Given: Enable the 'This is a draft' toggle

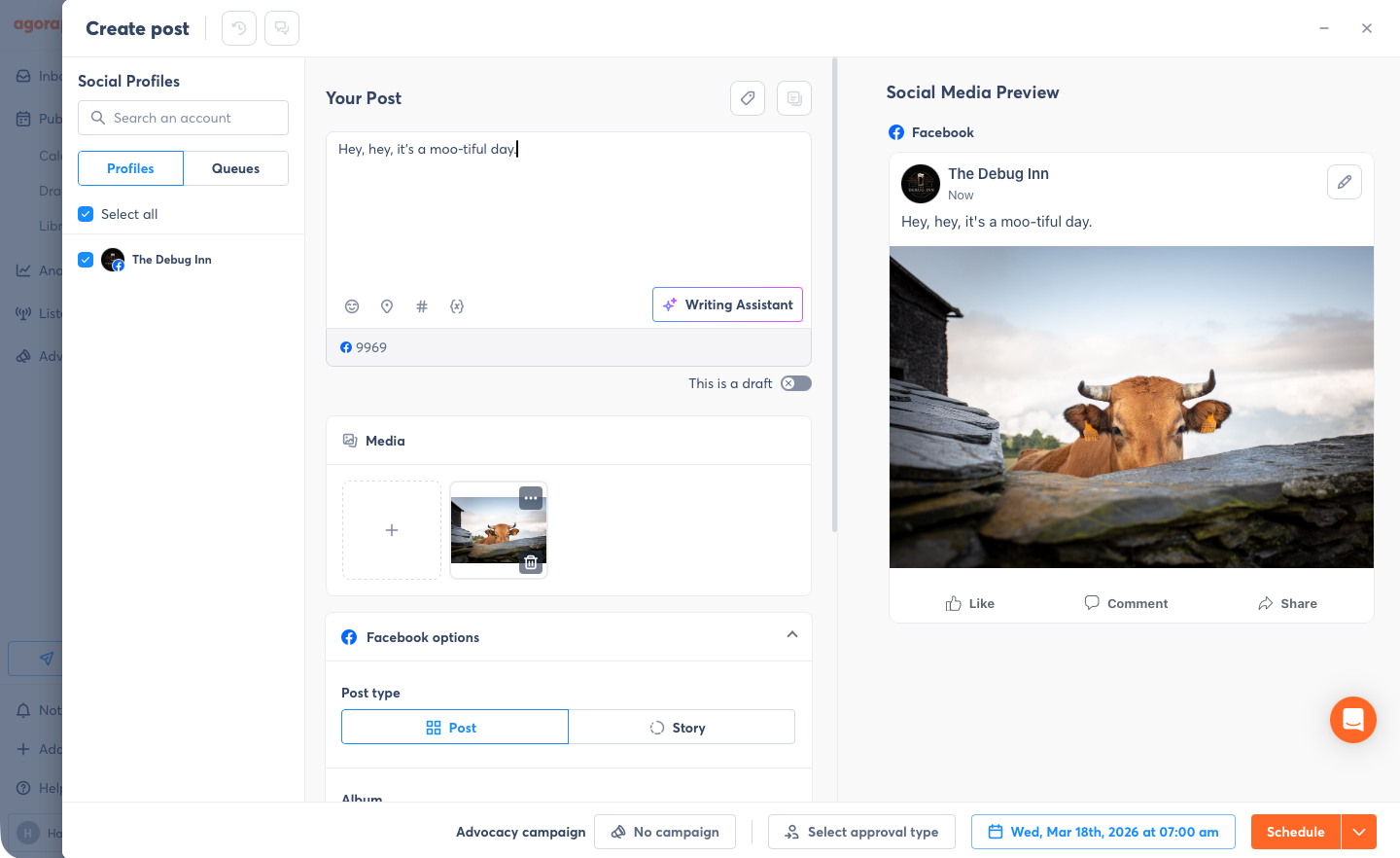Looking at the screenshot, I should pyautogui.click(x=795, y=383).
